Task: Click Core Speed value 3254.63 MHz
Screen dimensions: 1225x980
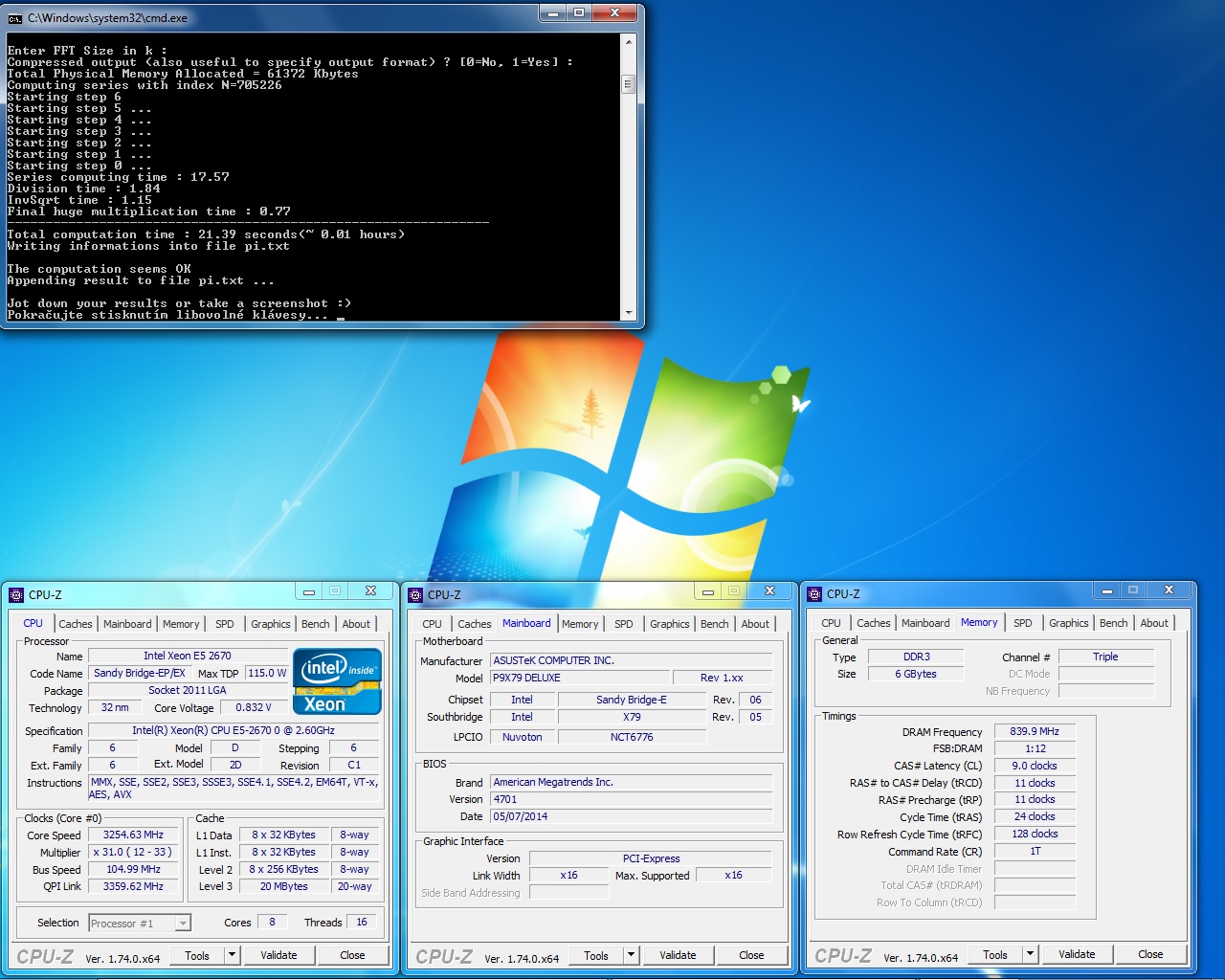Action: click(133, 835)
